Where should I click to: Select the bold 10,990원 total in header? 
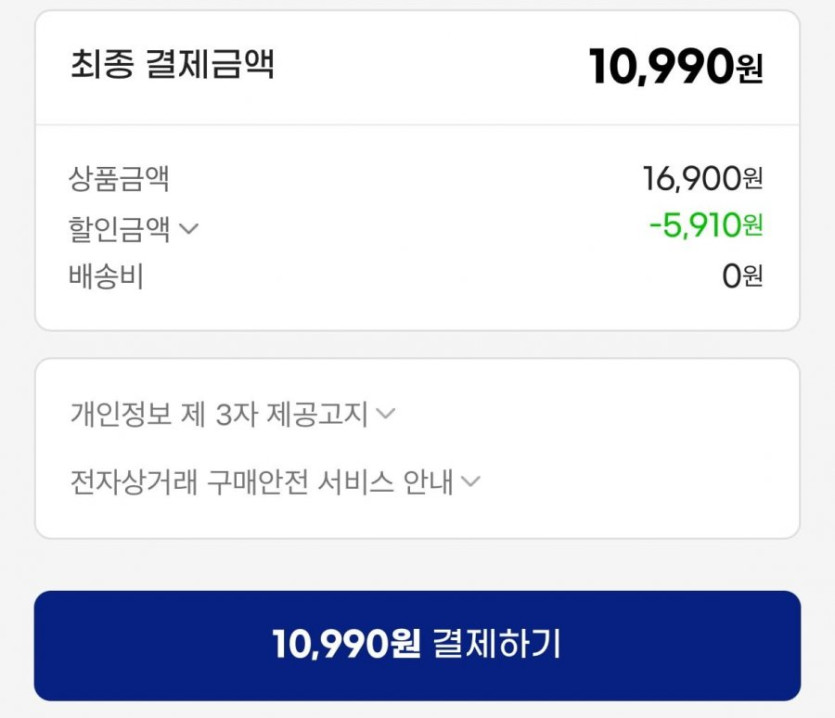click(676, 67)
